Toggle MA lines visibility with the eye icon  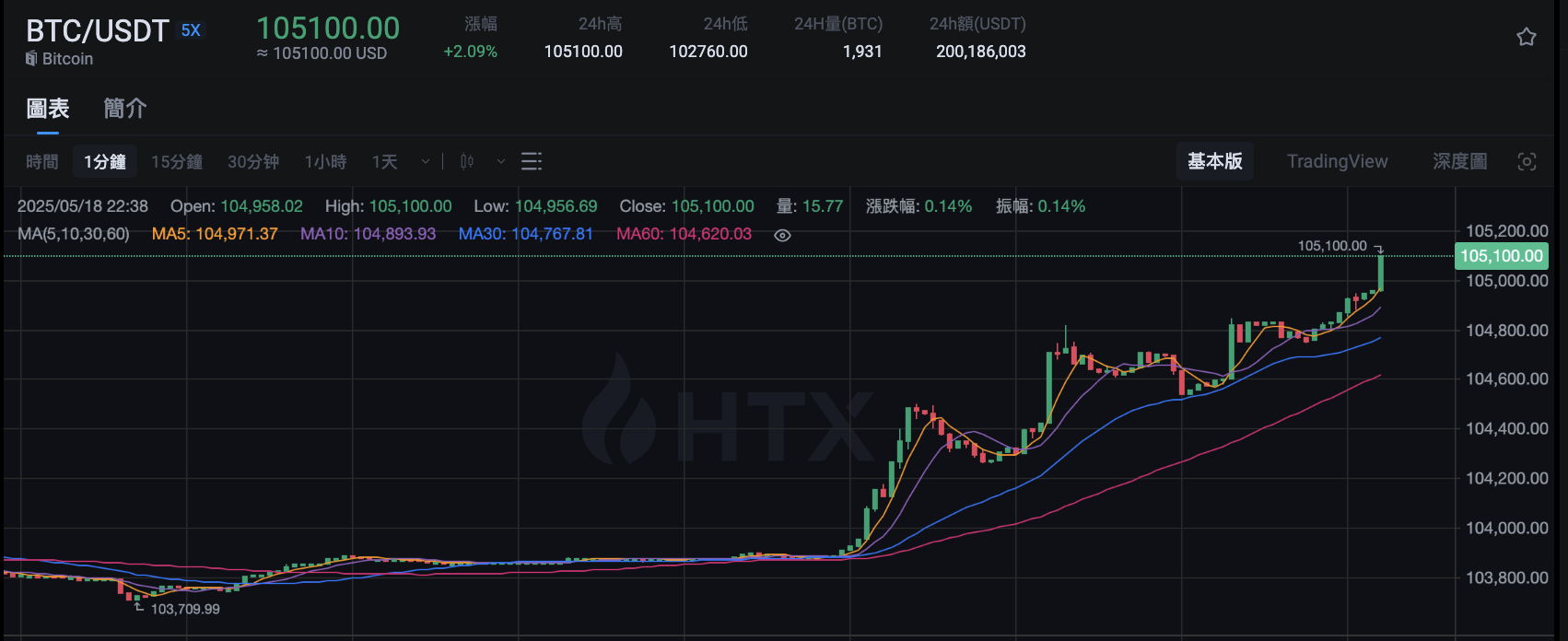click(x=782, y=235)
